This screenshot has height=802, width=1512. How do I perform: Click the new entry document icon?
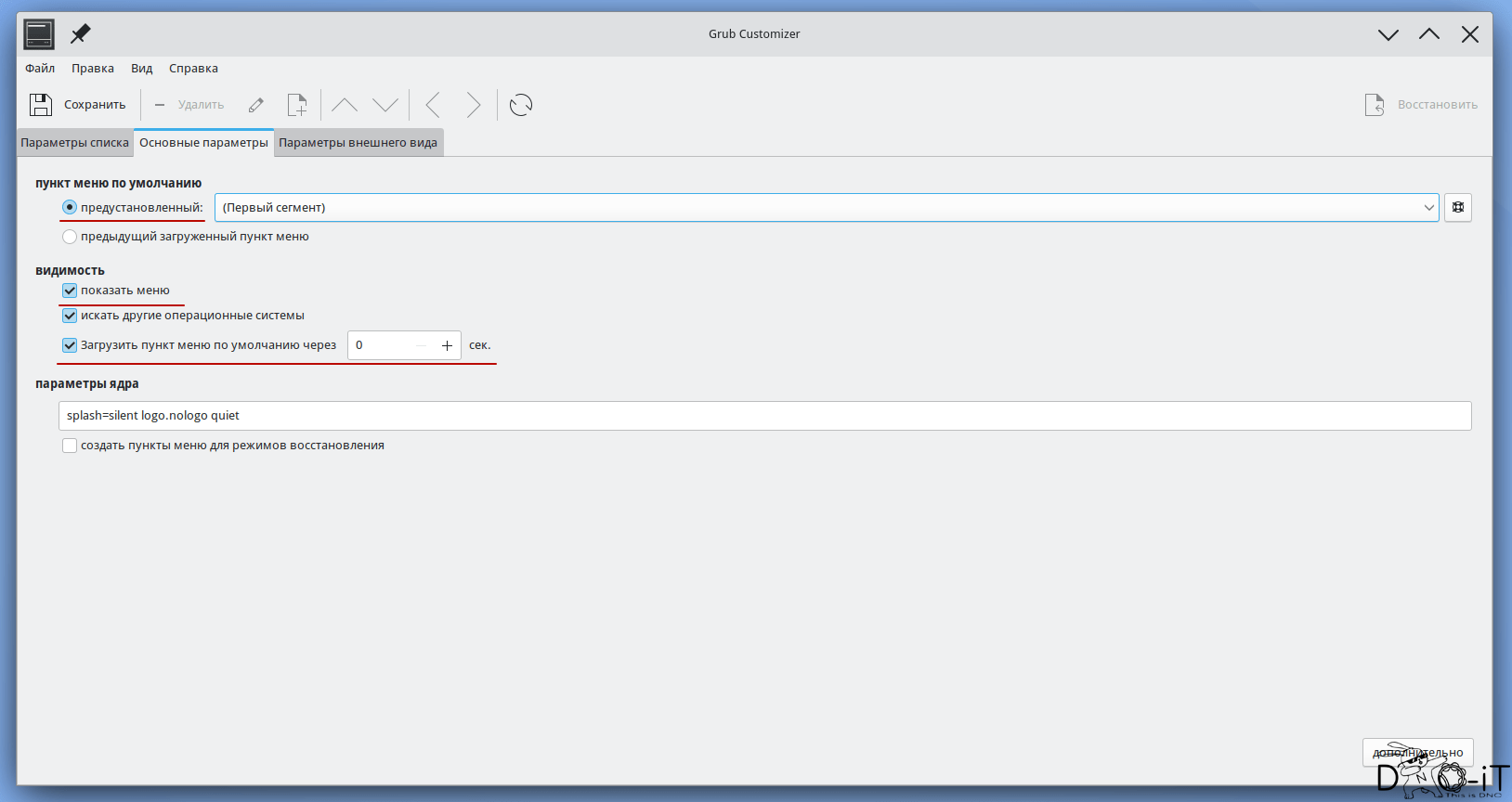[297, 105]
